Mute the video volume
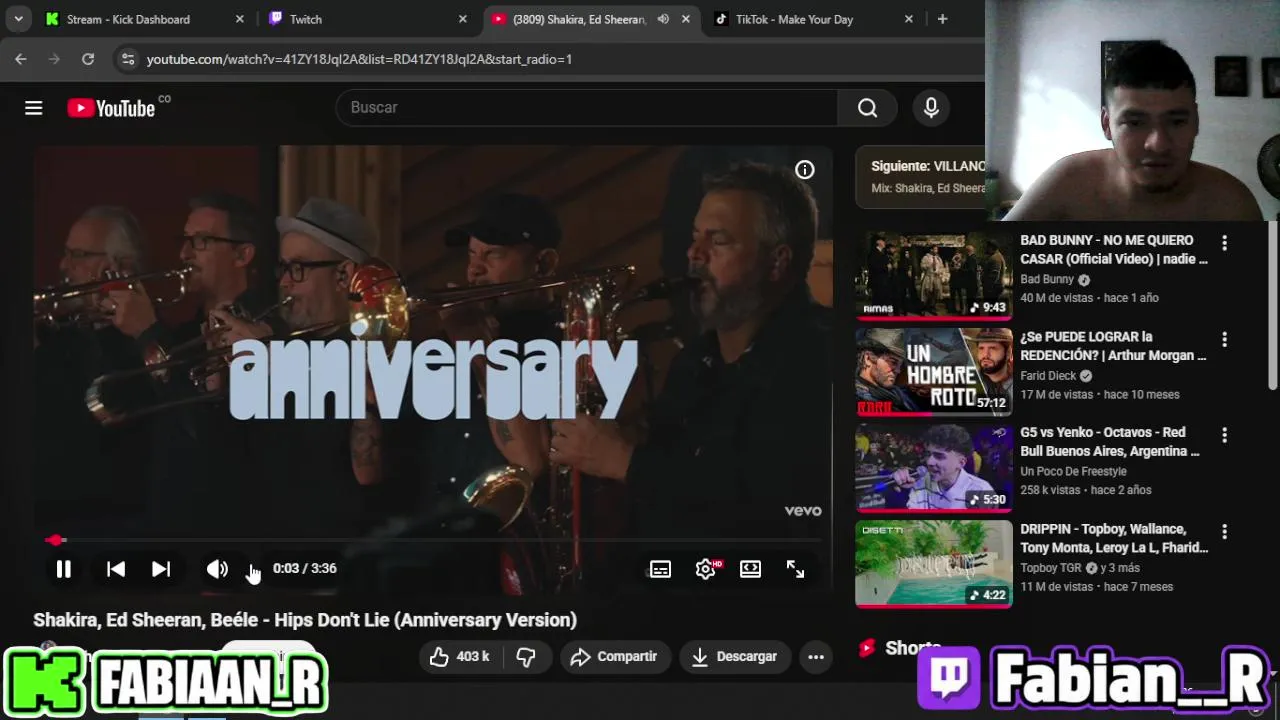 pyautogui.click(x=217, y=569)
